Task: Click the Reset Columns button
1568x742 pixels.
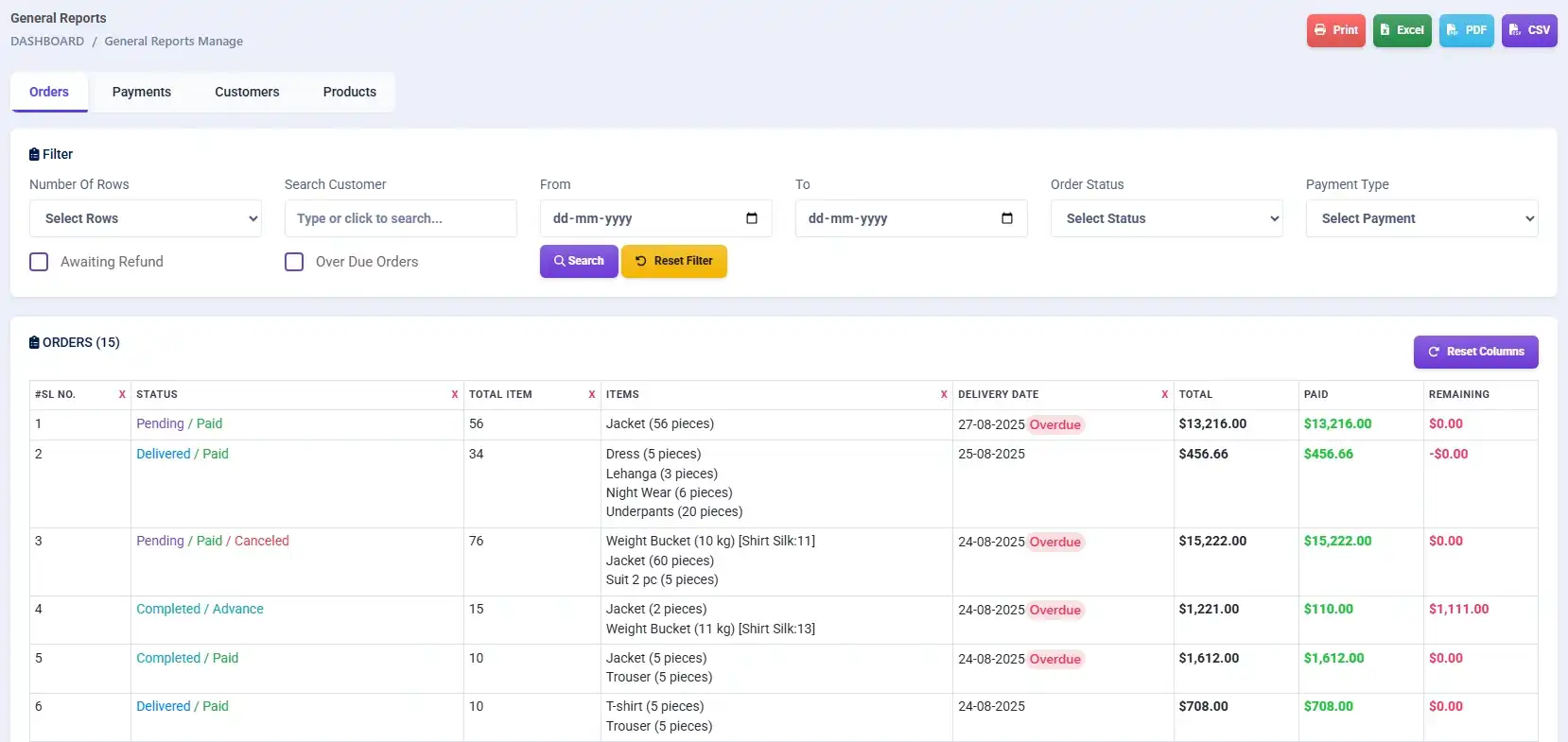Action: [x=1475, y=352]
